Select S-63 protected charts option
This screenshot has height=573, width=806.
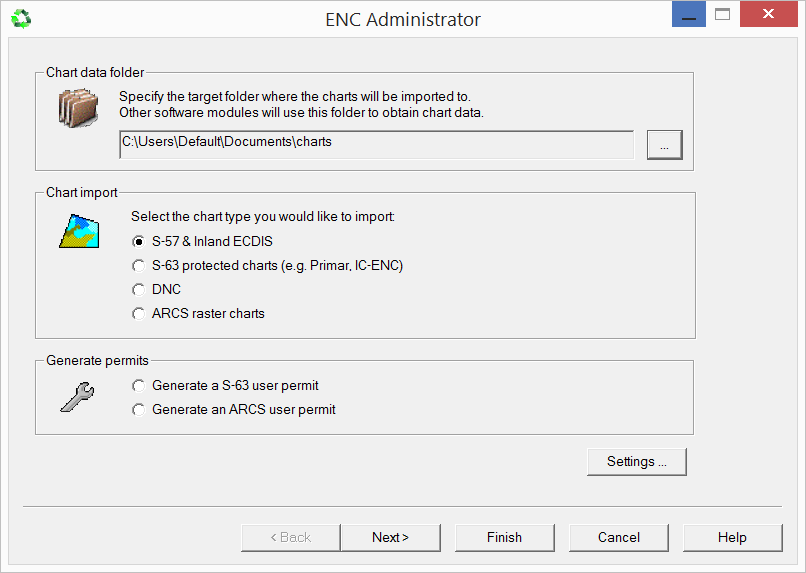[x=139, y=265]
